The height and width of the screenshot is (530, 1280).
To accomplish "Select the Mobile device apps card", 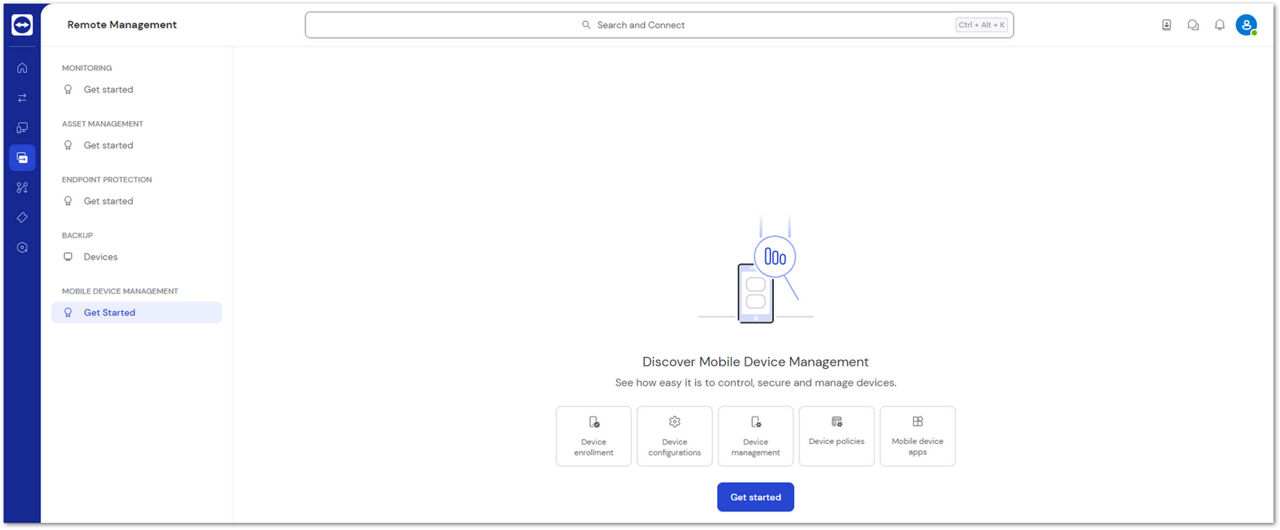I will 917,436.
